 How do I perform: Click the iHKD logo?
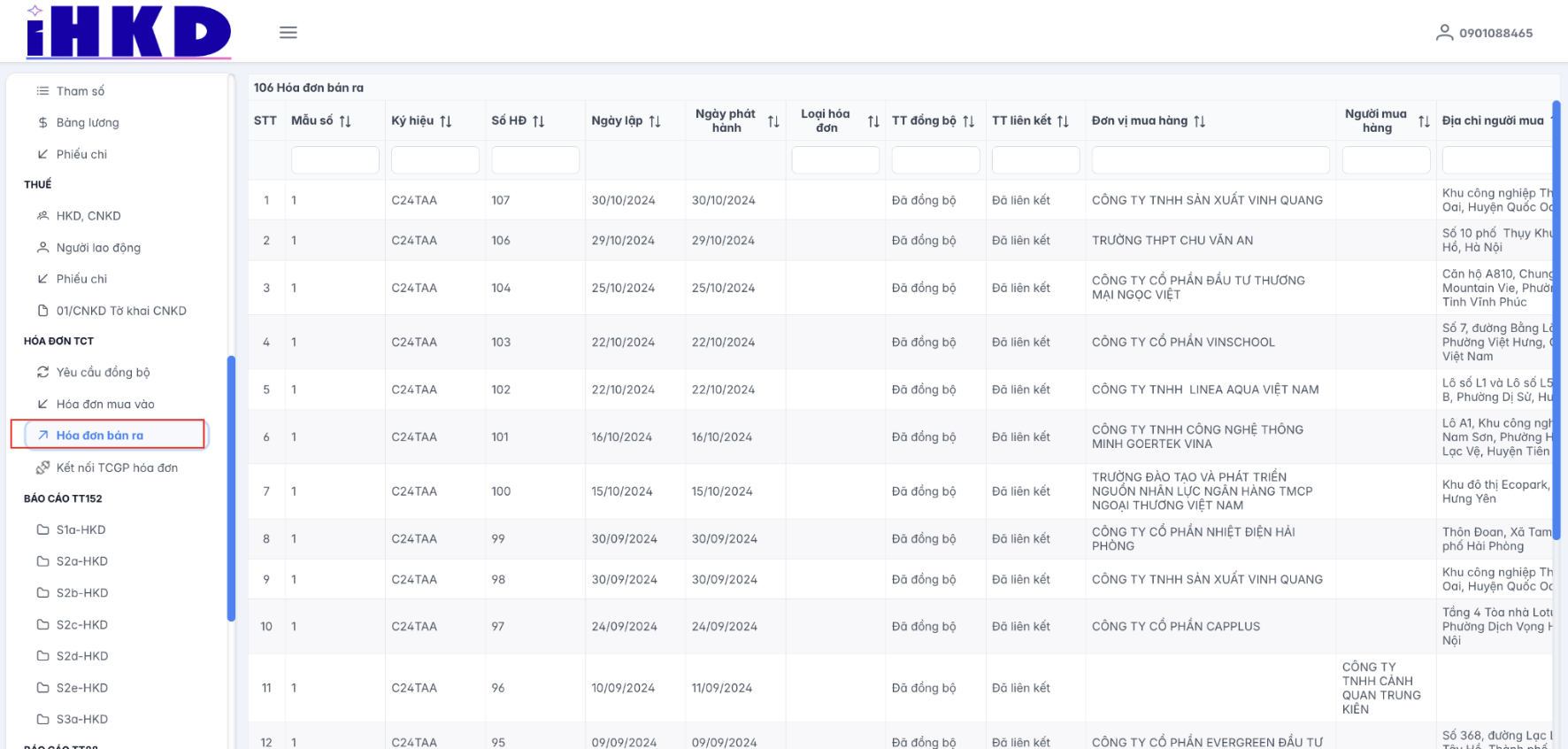click(x=129, y=33)
